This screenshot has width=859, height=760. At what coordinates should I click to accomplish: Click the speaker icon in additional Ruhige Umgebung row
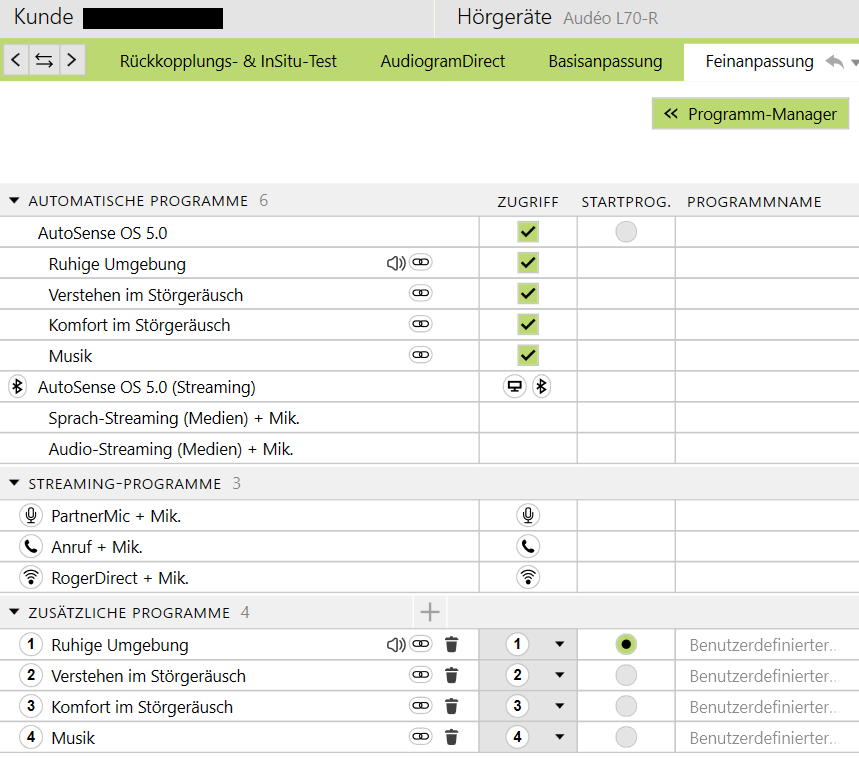396,645
